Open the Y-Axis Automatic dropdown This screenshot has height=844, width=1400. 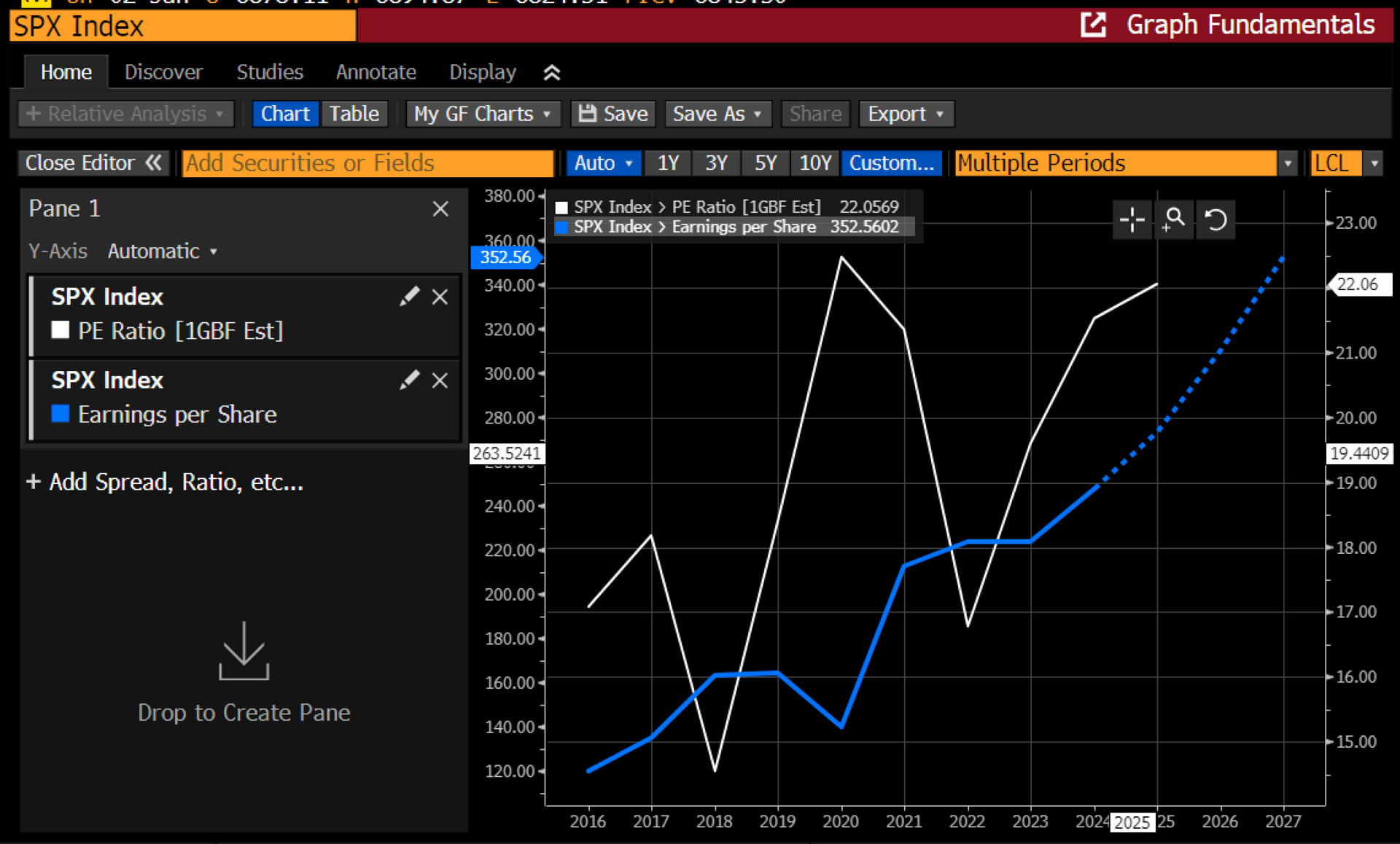162,251
